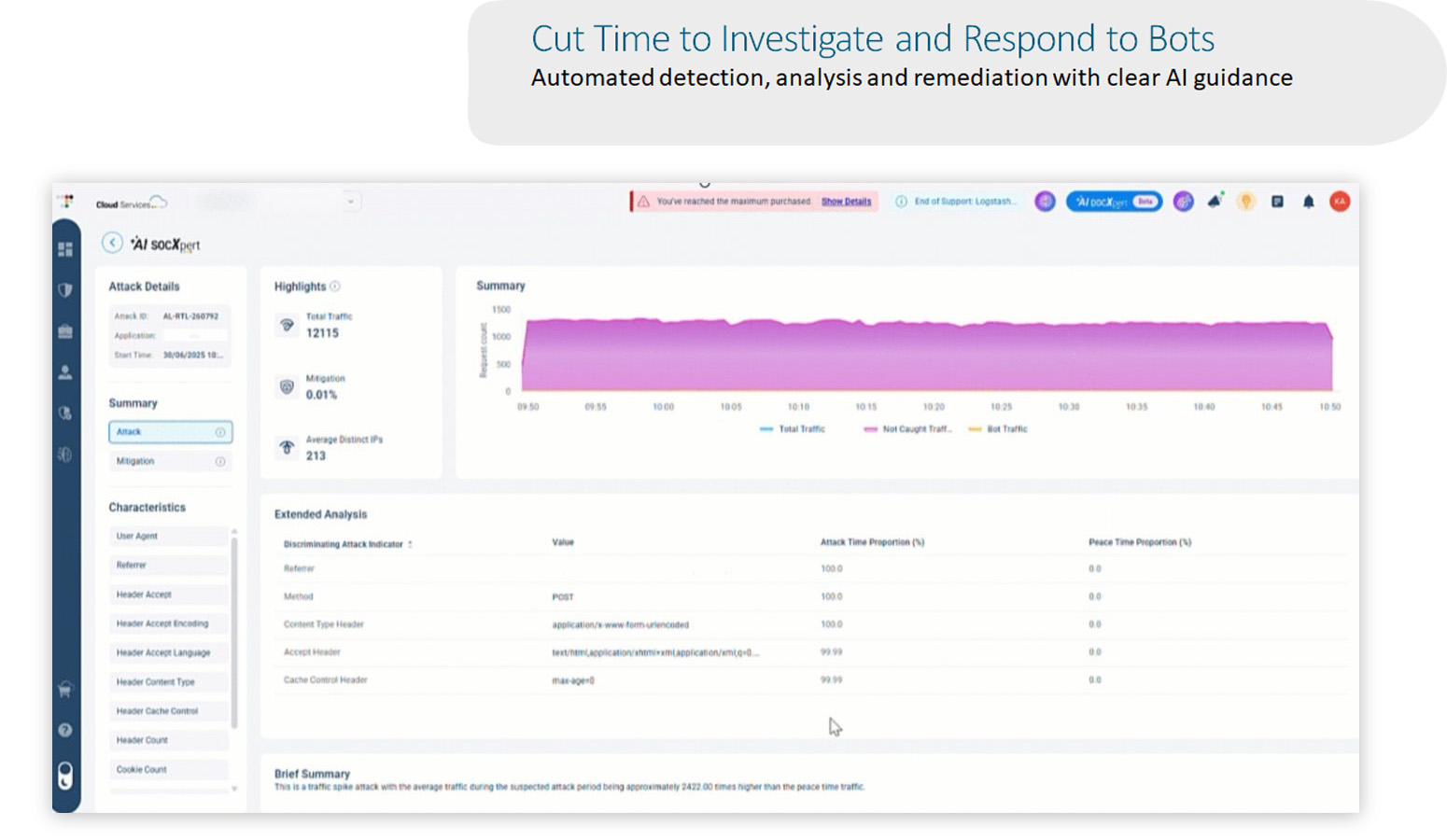Toggle Total Traffic series in chart legend
1447x840 pixels.
pos(793,429)
